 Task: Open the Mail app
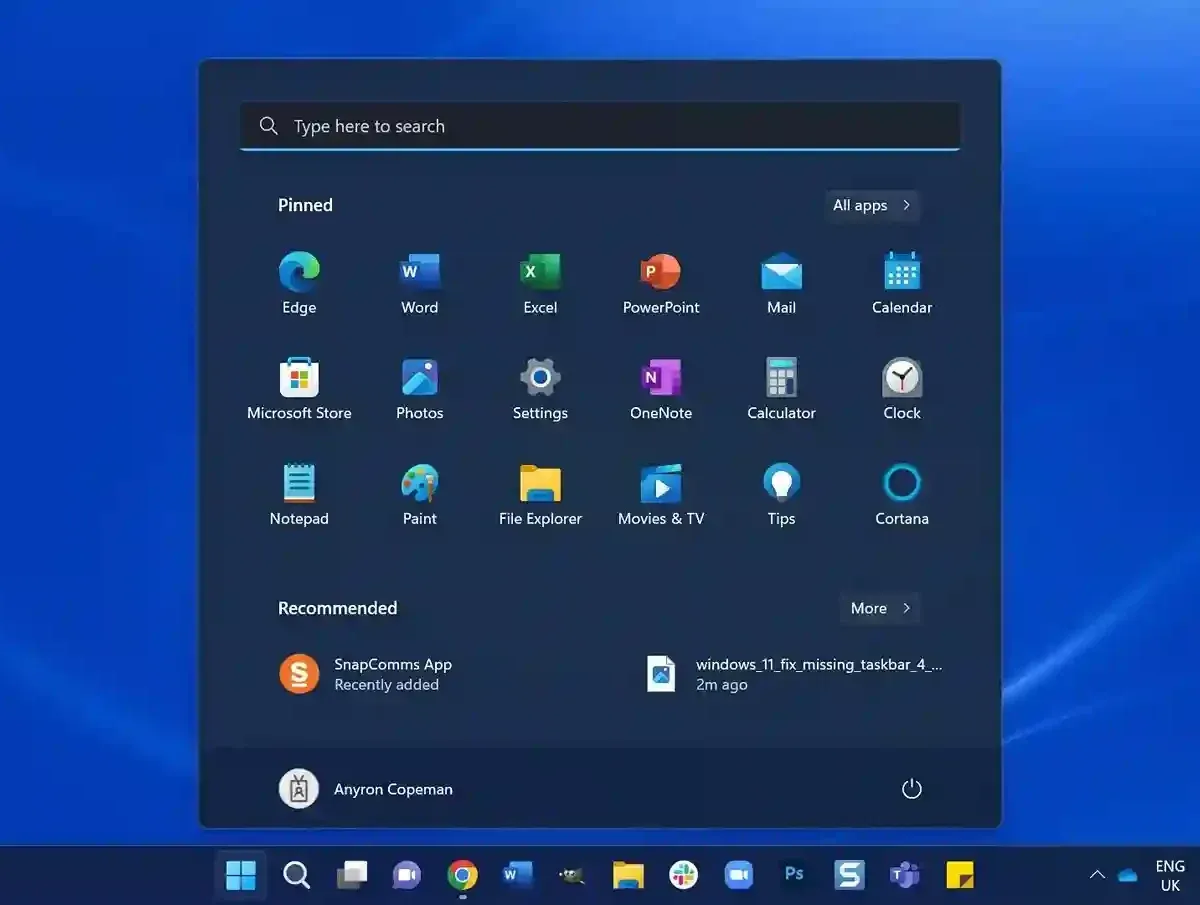point(781,284)
